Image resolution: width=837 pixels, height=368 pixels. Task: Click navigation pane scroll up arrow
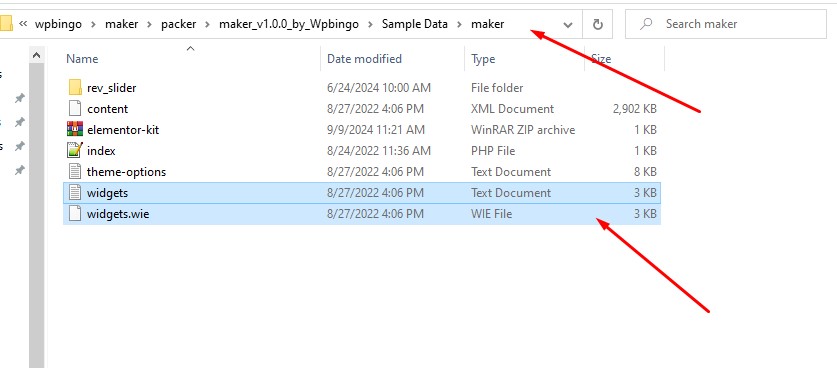(37, 55)
